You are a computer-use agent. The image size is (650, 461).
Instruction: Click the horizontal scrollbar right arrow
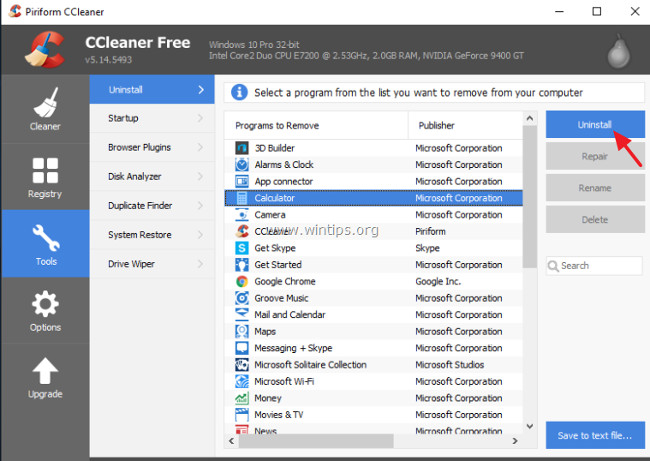point(515,441)
